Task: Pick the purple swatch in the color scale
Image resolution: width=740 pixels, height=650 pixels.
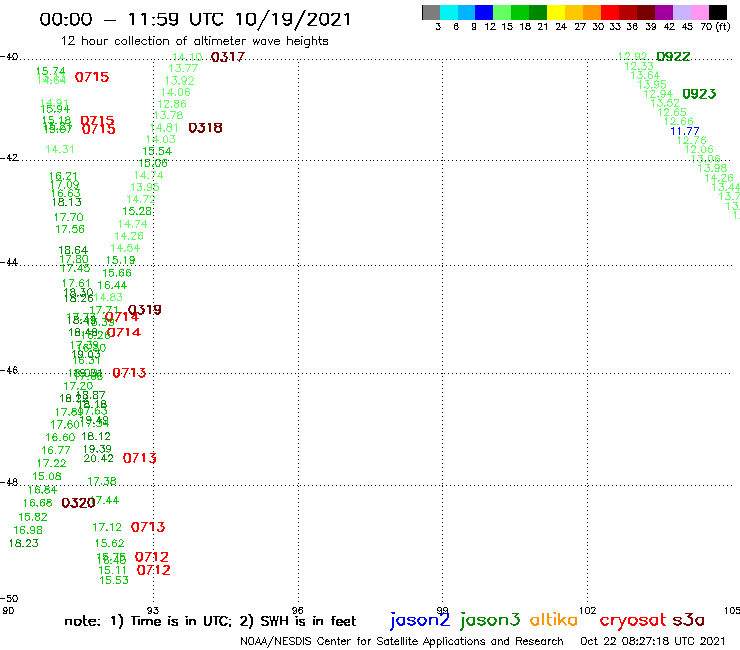Action: [664, 12]
